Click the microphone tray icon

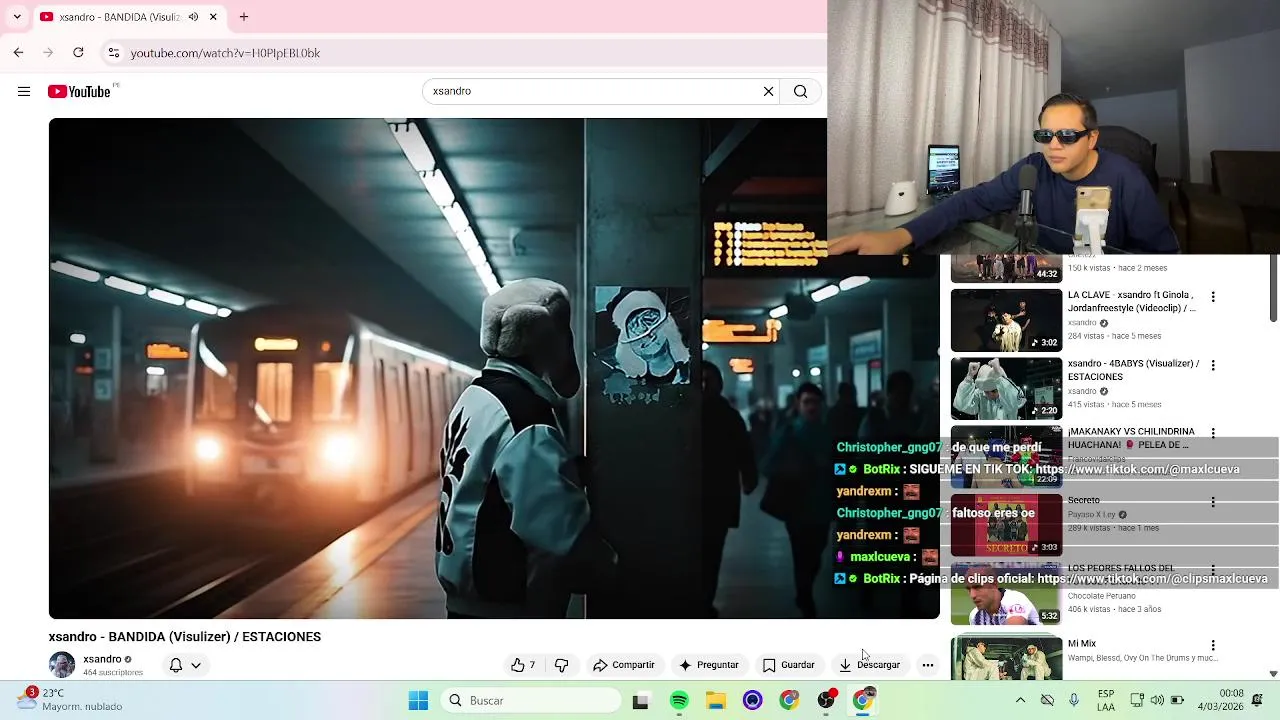coord(1074,700)
